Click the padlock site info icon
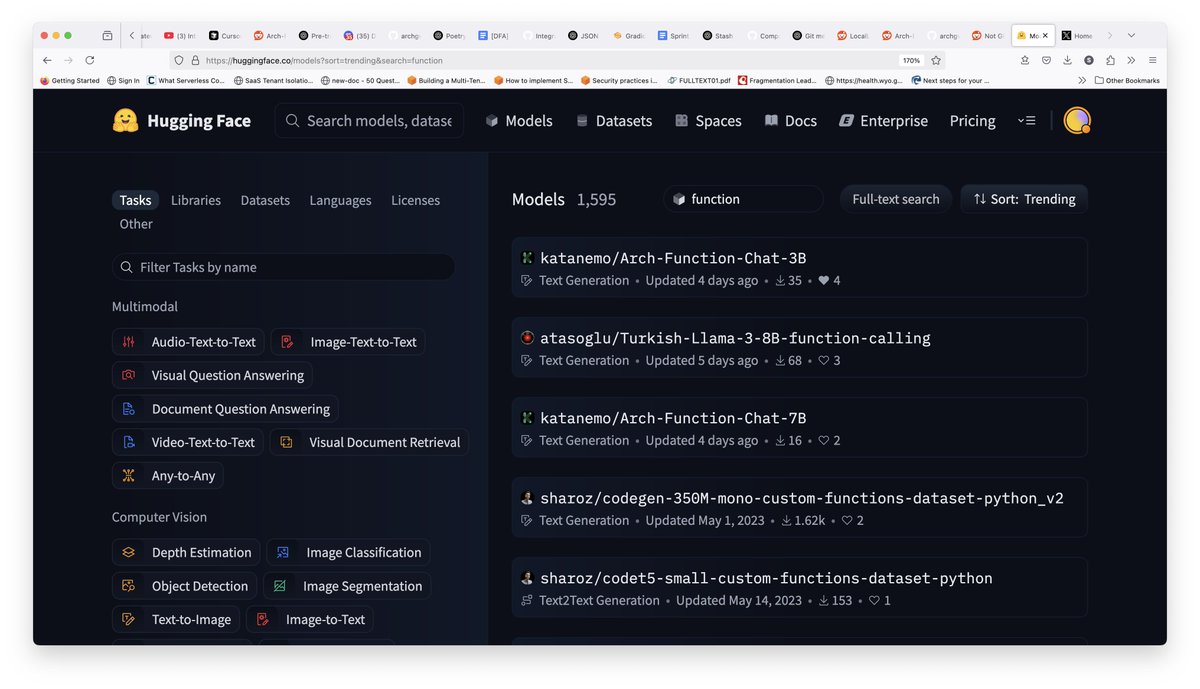This screenshot has height=689, width=1200. click(195, 60)
